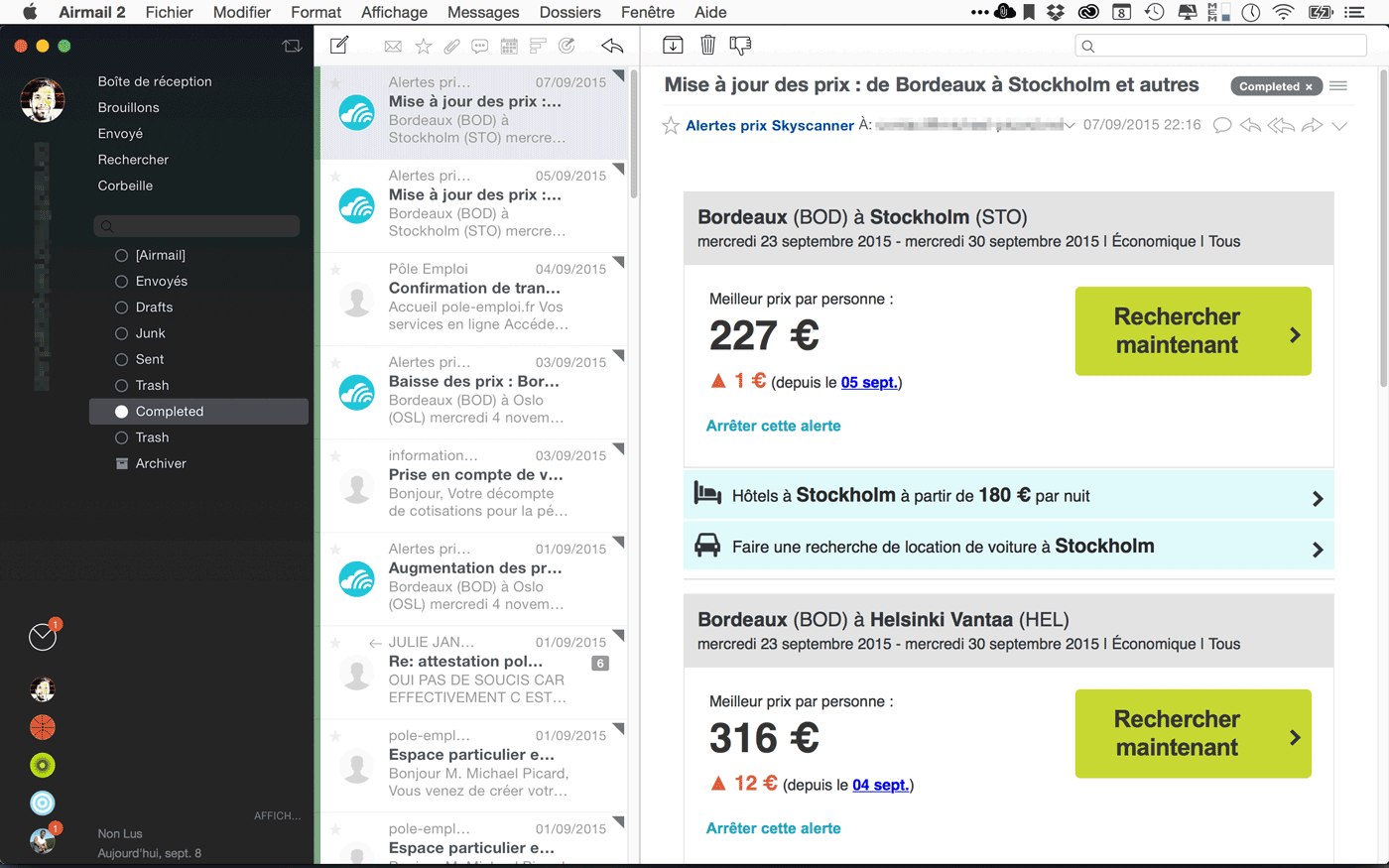Screen dimensions: 1389x868
Task: Open Pôle Emploi Confirmation message
Action: click(x=472, y=298)
